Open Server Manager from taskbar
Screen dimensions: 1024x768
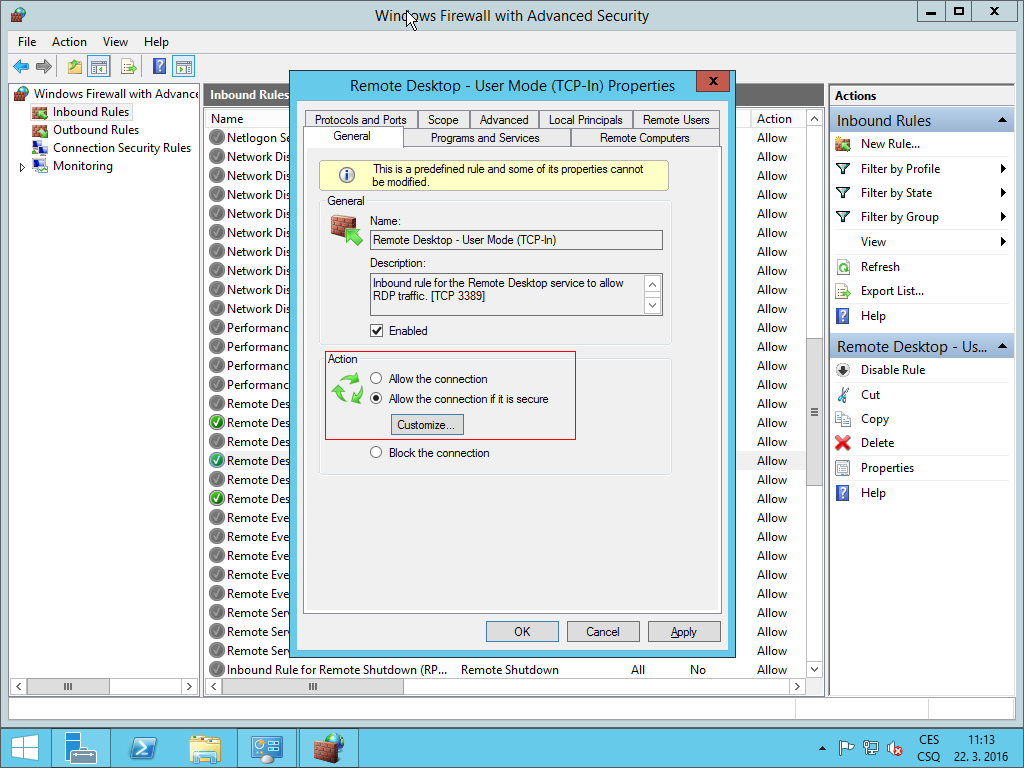coord(81,748)
